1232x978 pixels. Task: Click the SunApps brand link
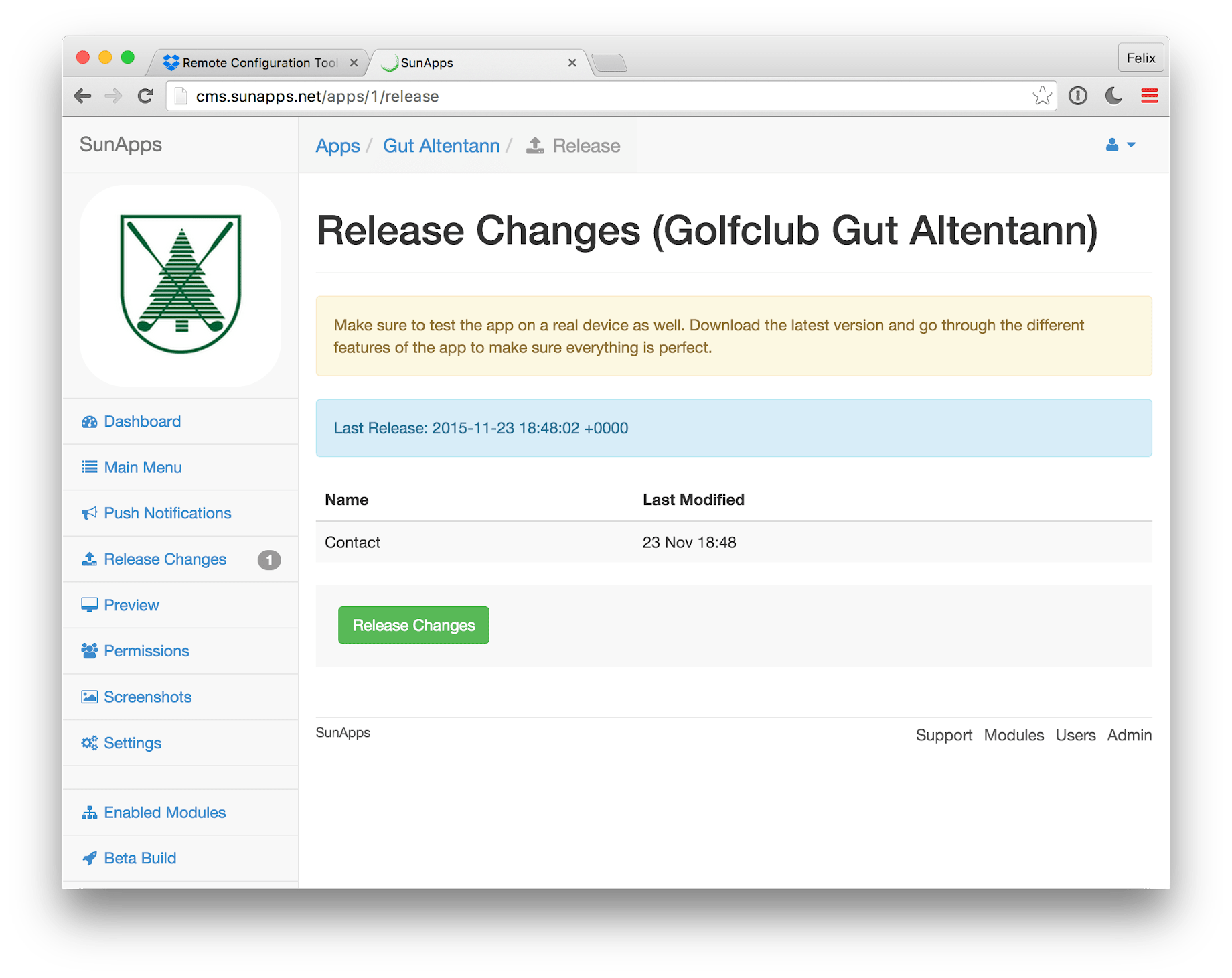click(121, 145)
